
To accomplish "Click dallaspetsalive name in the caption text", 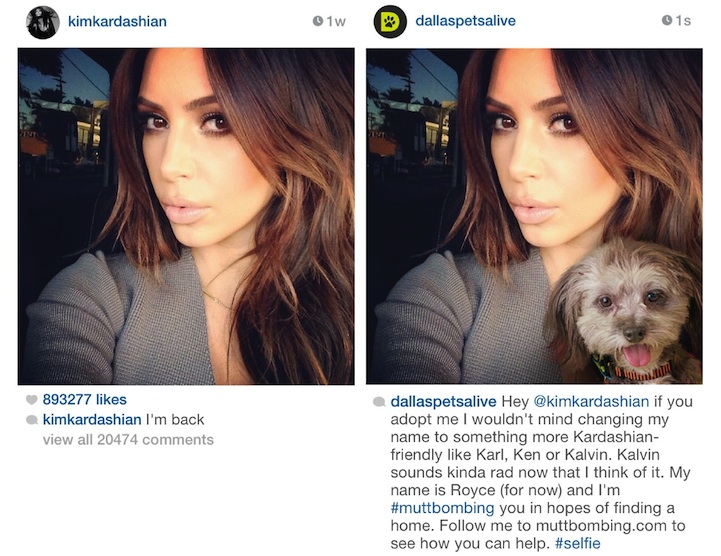I will (443, 401).
